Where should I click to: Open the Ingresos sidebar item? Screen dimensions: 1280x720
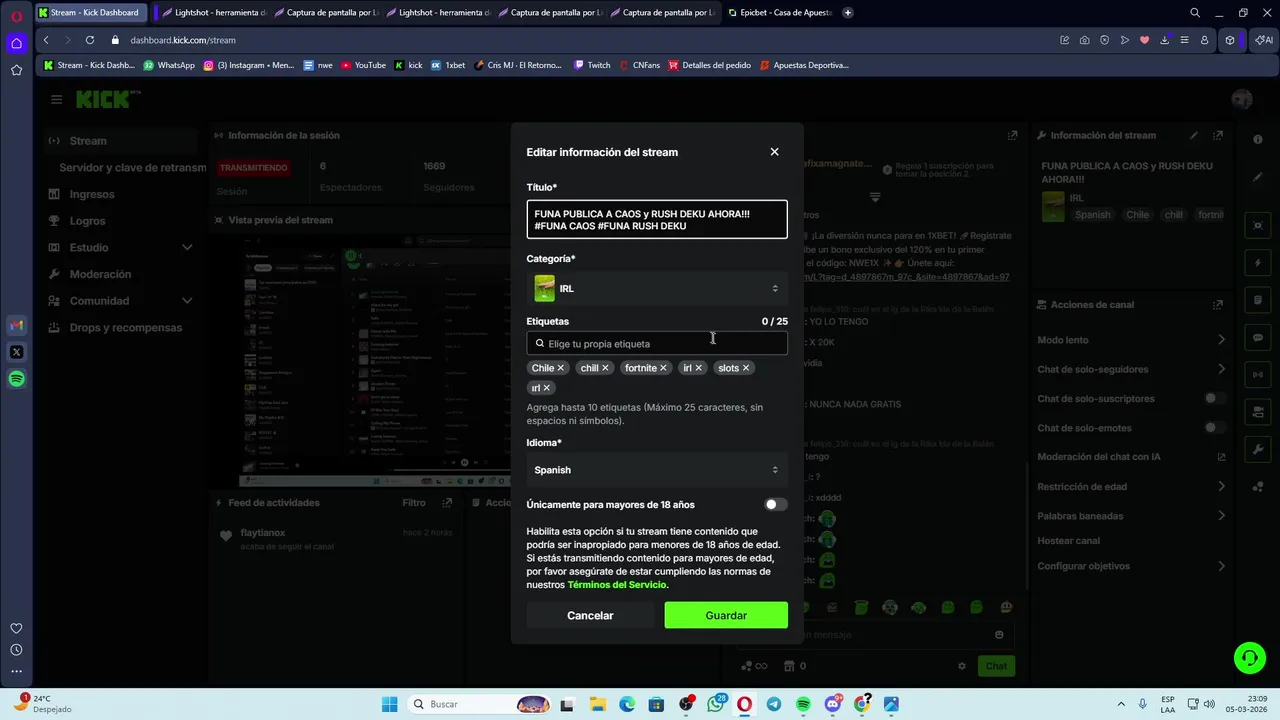pos(92,194)
